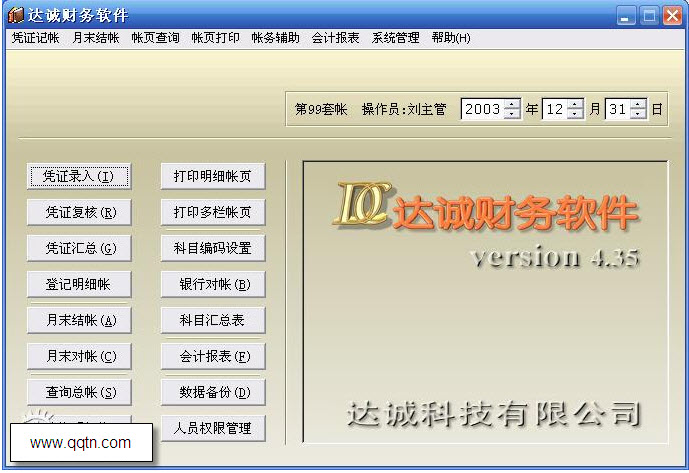Click the 凭证汇总 (G) button
The height and width of the screenshot is (473, 689).
(x=79, y=248)
